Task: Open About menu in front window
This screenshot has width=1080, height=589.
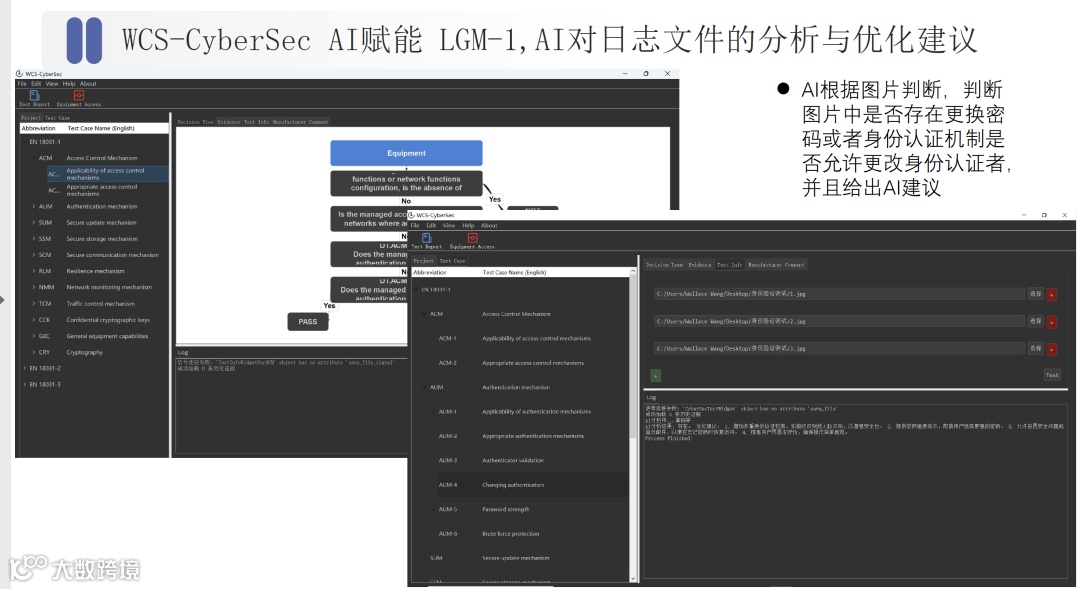Action: [x=489, y=225]
